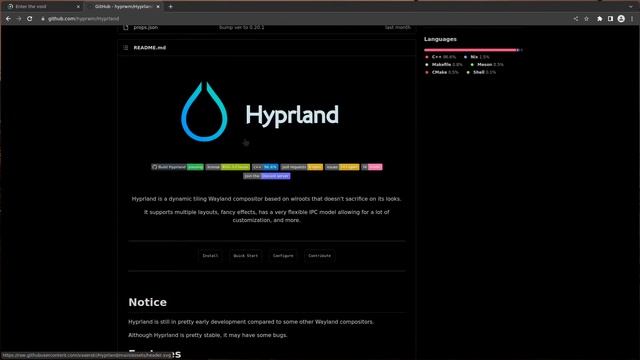Click the Meson language entry
The width and height of the screenshot is (640, 360).
pos(487,64)
